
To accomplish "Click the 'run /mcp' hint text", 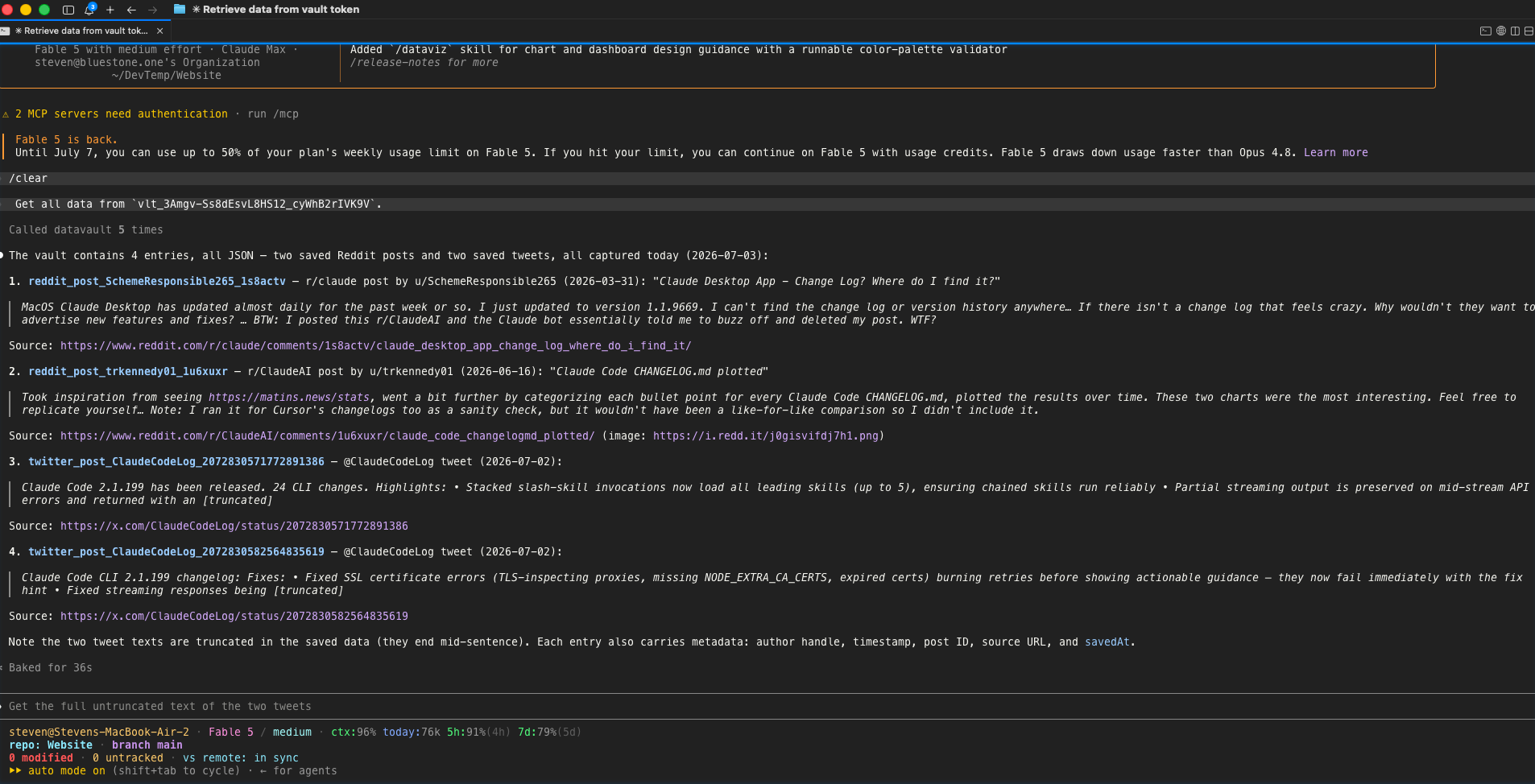I will 273,113.
